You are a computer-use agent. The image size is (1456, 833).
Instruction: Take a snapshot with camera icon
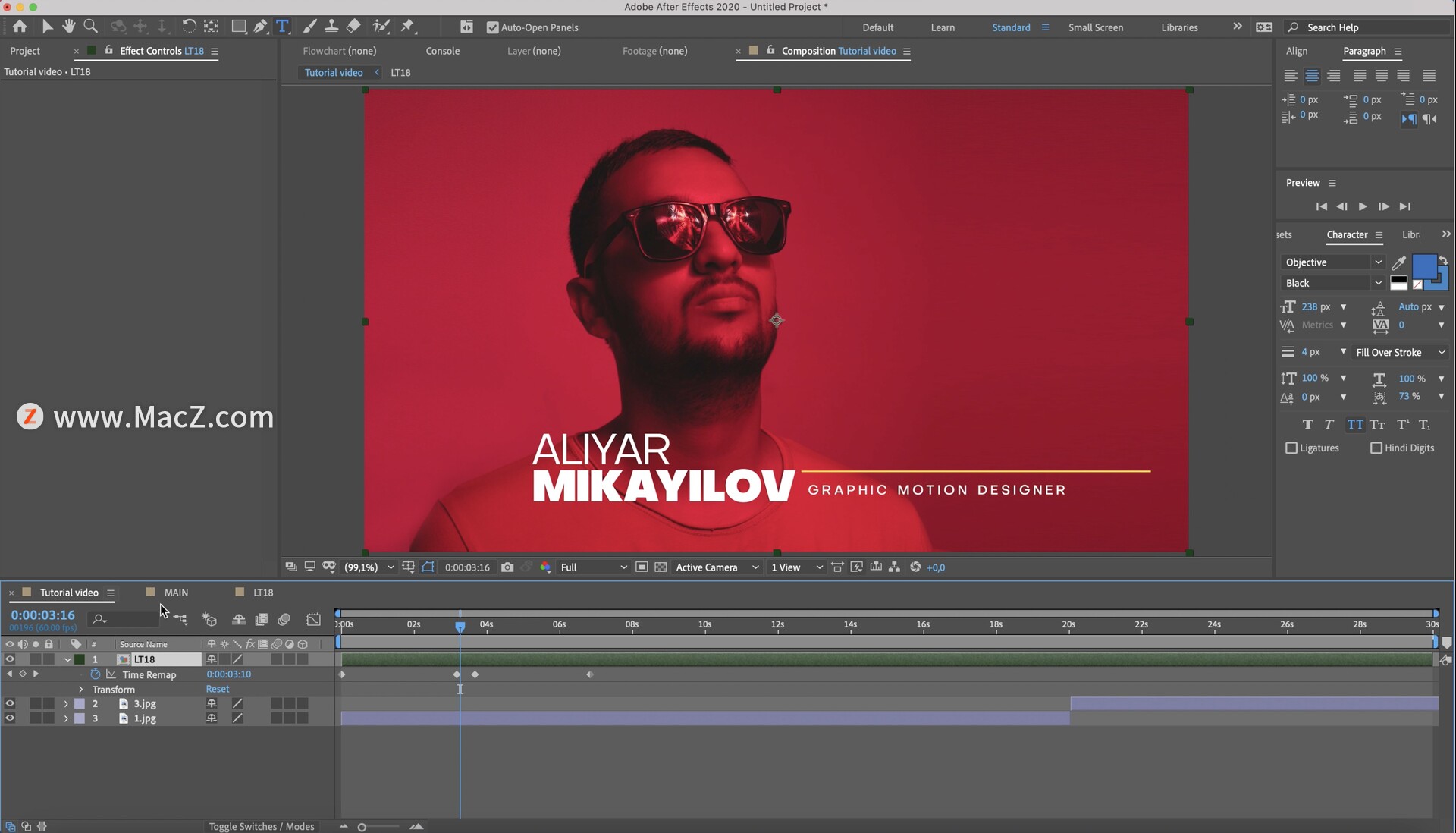coord(507,567)
